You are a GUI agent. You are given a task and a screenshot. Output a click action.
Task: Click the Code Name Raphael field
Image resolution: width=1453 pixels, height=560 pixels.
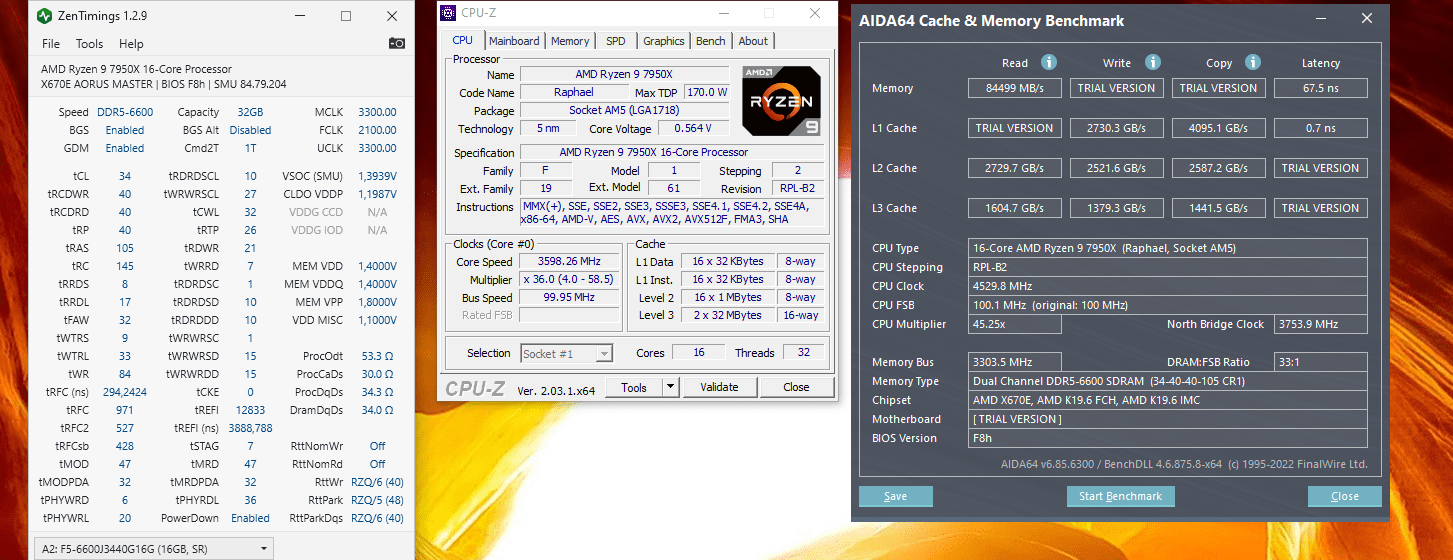pos(573,92)
